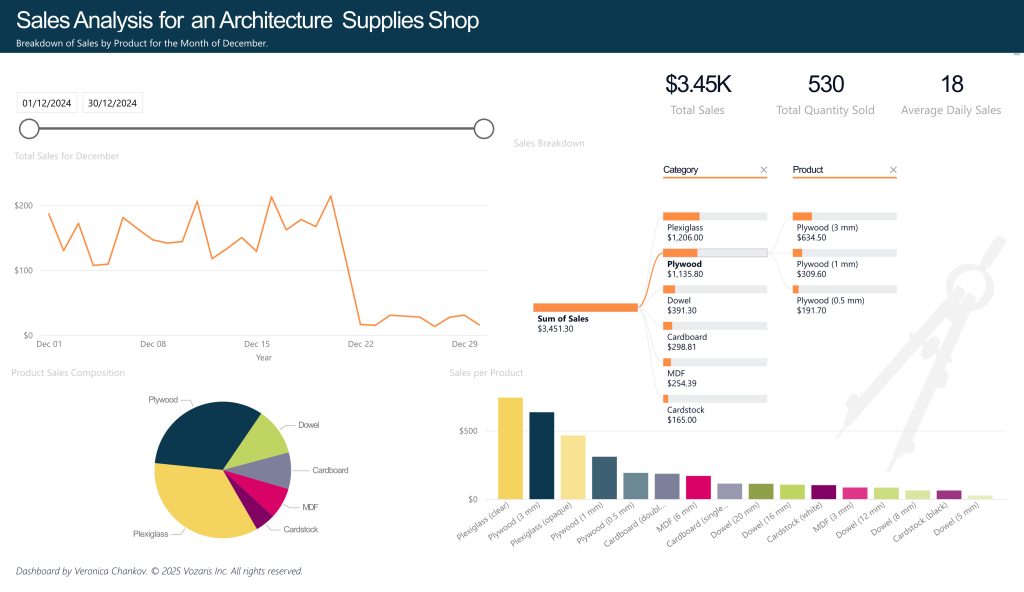Select the Cardstock node in Sales Breakdown

pyautogui.click(x=714, y=399)
